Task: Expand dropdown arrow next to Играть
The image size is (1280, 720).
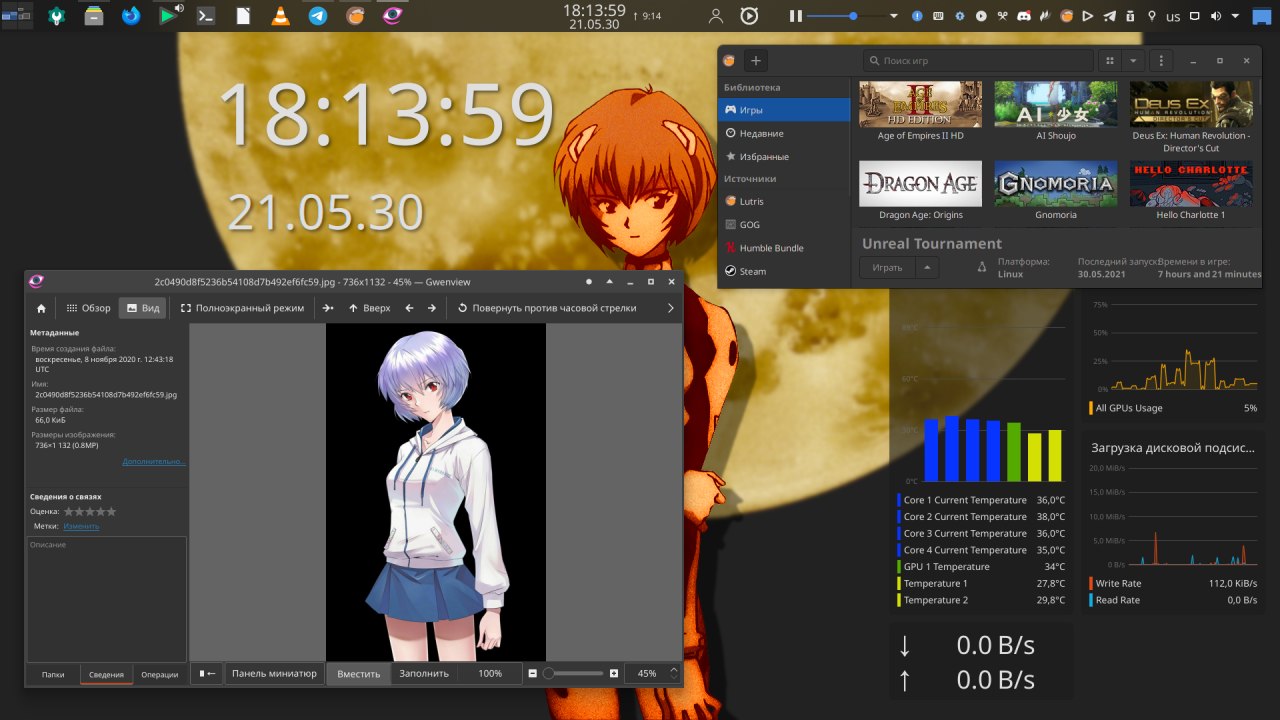Action: pos(927,267)
